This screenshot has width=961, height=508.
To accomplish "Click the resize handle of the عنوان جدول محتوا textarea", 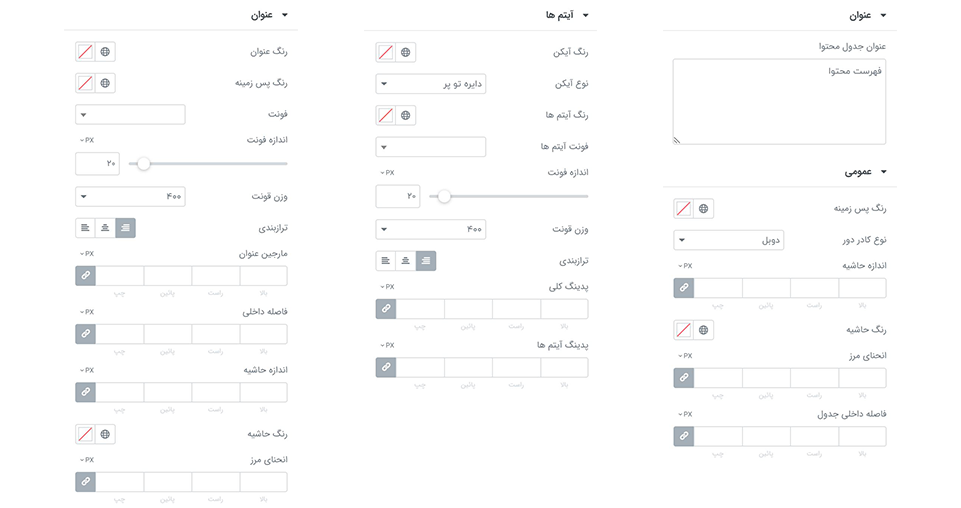I will tap(677, 140).
